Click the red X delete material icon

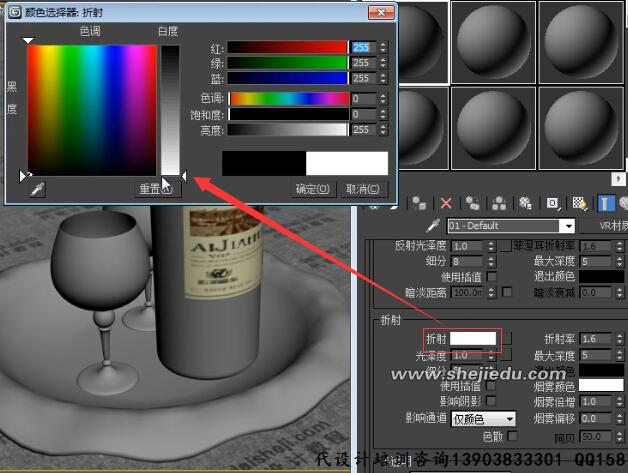446,202
